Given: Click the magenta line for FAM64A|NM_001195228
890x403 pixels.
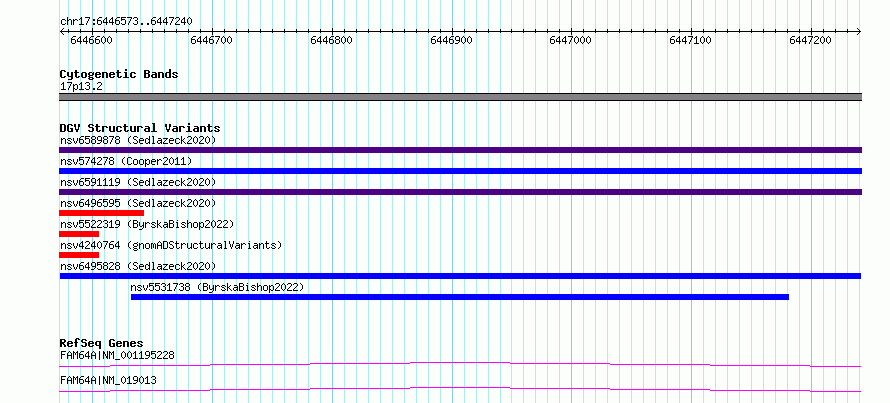Looking at the screenshot, I should point(460,364).
